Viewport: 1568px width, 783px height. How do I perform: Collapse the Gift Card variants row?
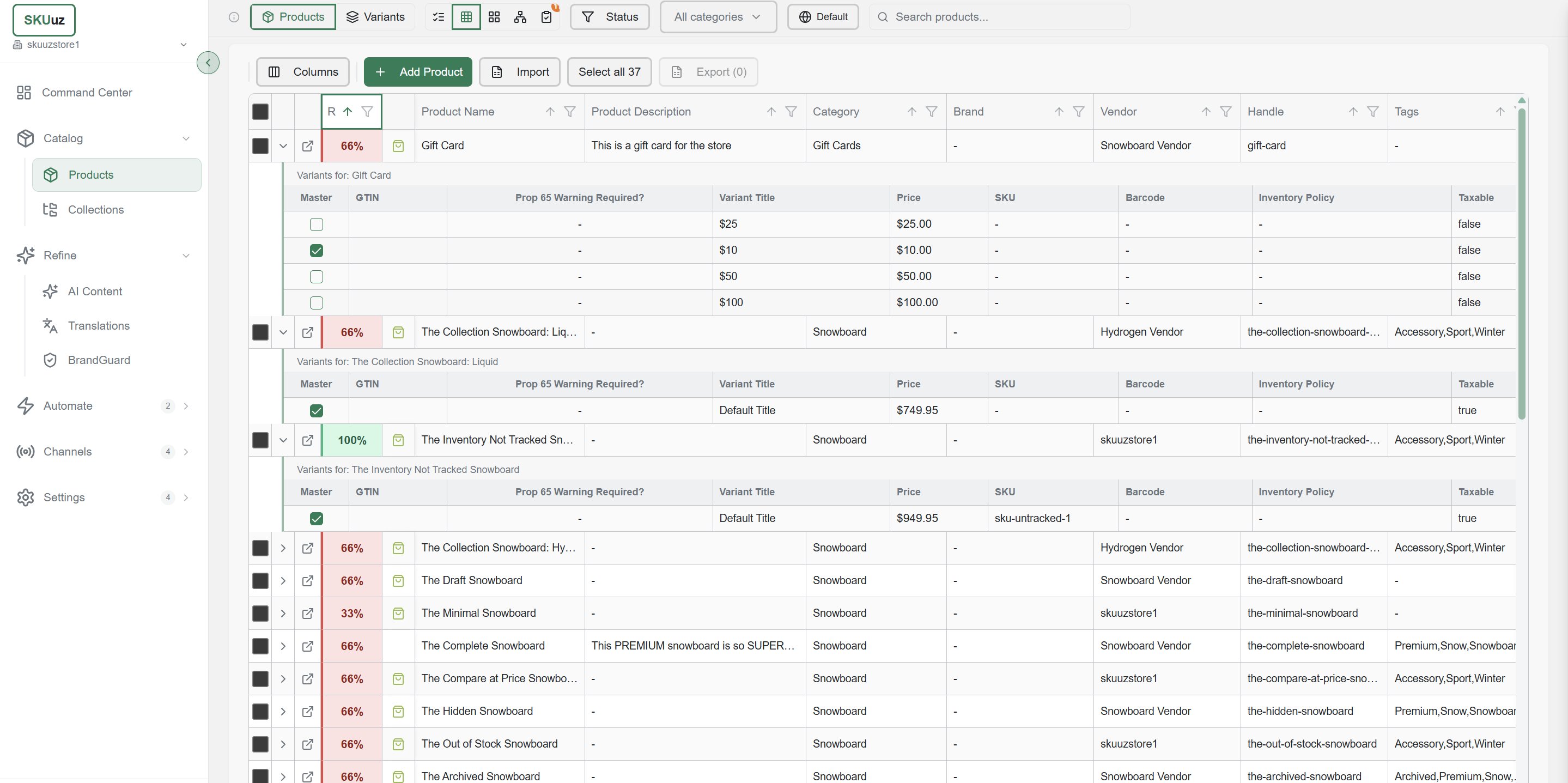click(283, 146)
